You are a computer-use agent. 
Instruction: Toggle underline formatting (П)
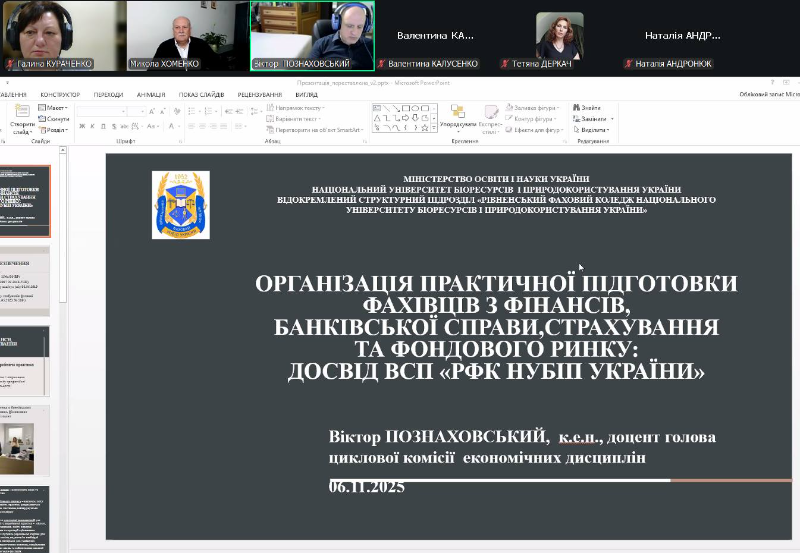tap(104, 126)
